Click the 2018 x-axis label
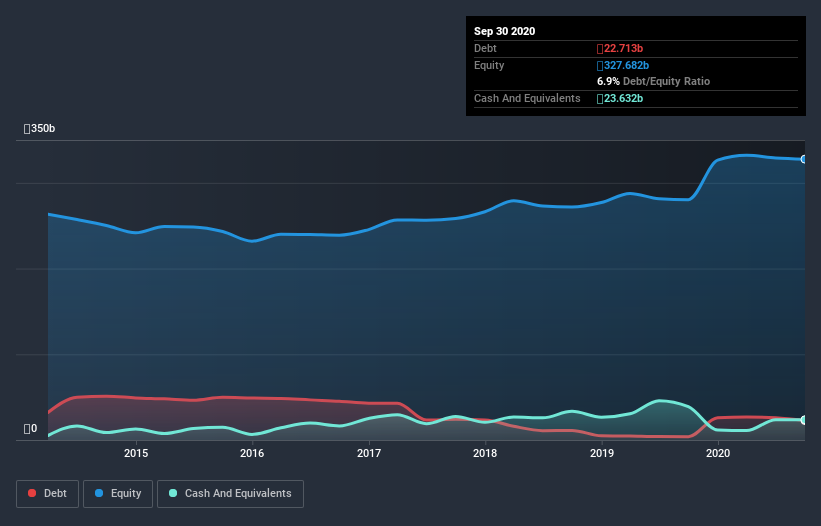The image size is (821, 526). (485, 453)
